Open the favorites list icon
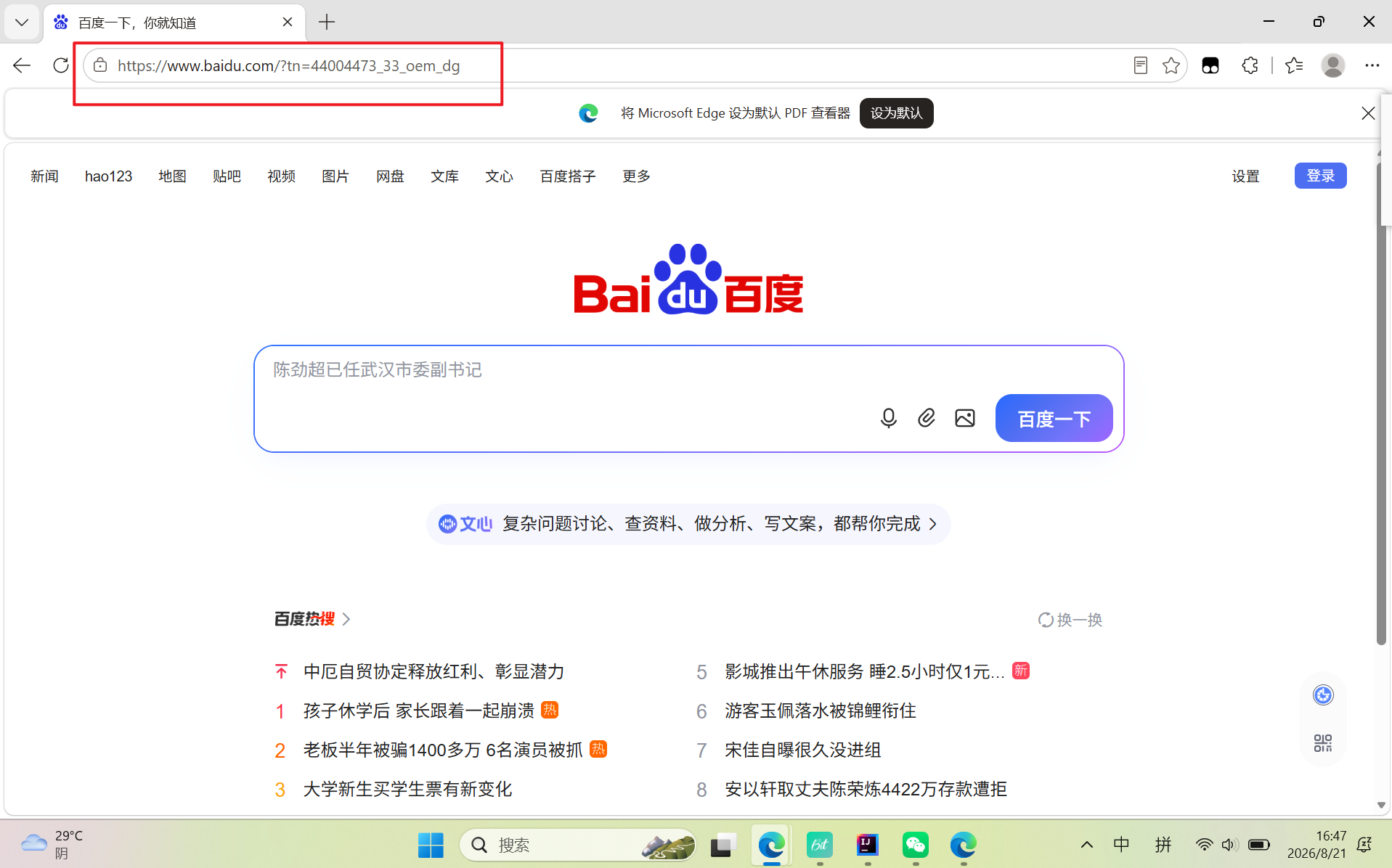The width and height of the screenshot is (1392, 868). pyautogui.click(x=1294, y=65)
